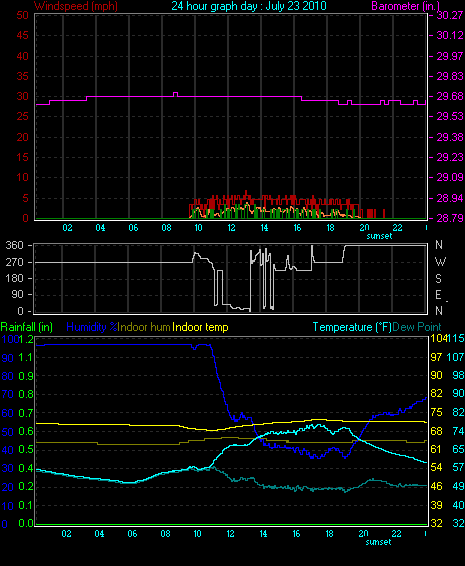
Task: Click the yellow indoor temp 97 value
Action: pyautogui.click(x=436, y=357)
